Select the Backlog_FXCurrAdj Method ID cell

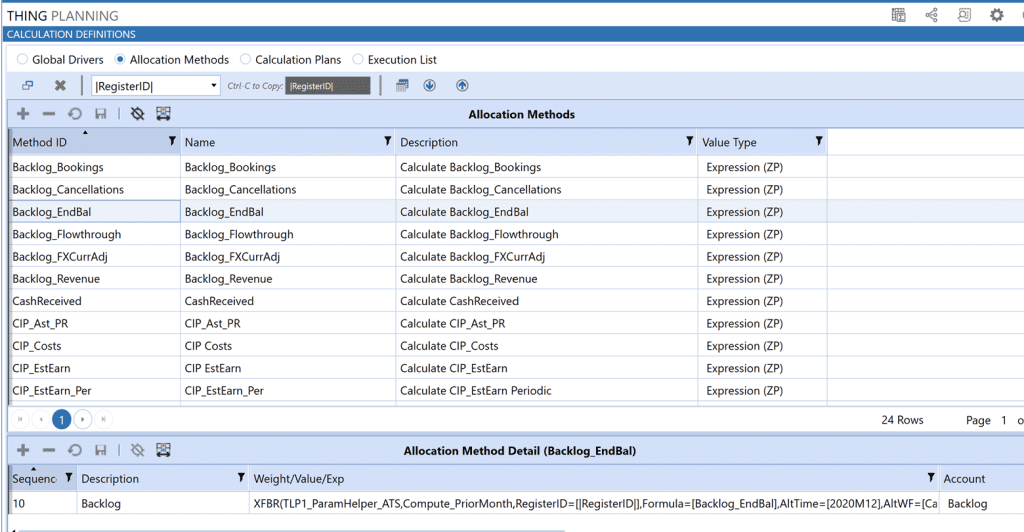tap(95, 256)
